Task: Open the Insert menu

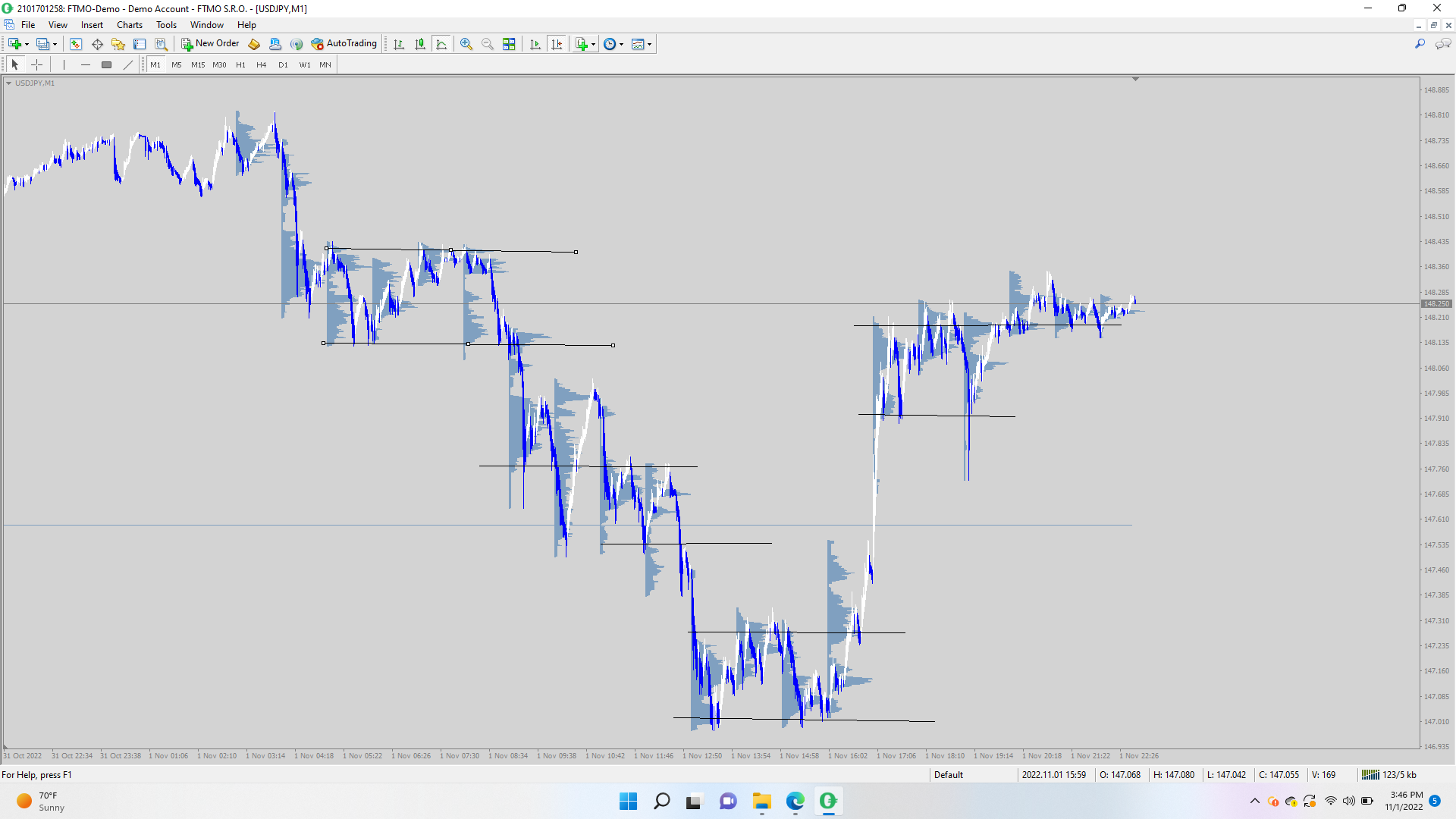Action: click(92, 25)
